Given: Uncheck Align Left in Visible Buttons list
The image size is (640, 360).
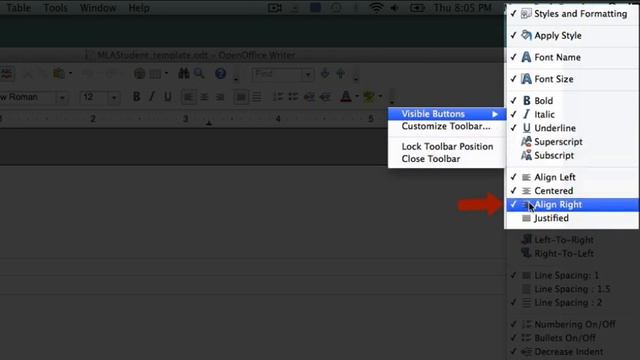Looking at the screenshot, I should tap(572, 177).
